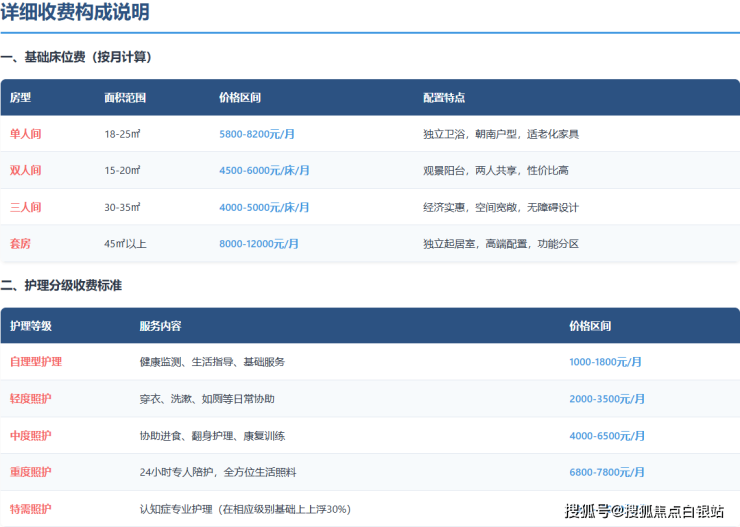Click the 6800-7800元/月 care price
Viewport: 740px width, 527px height.
coord(605,472)
